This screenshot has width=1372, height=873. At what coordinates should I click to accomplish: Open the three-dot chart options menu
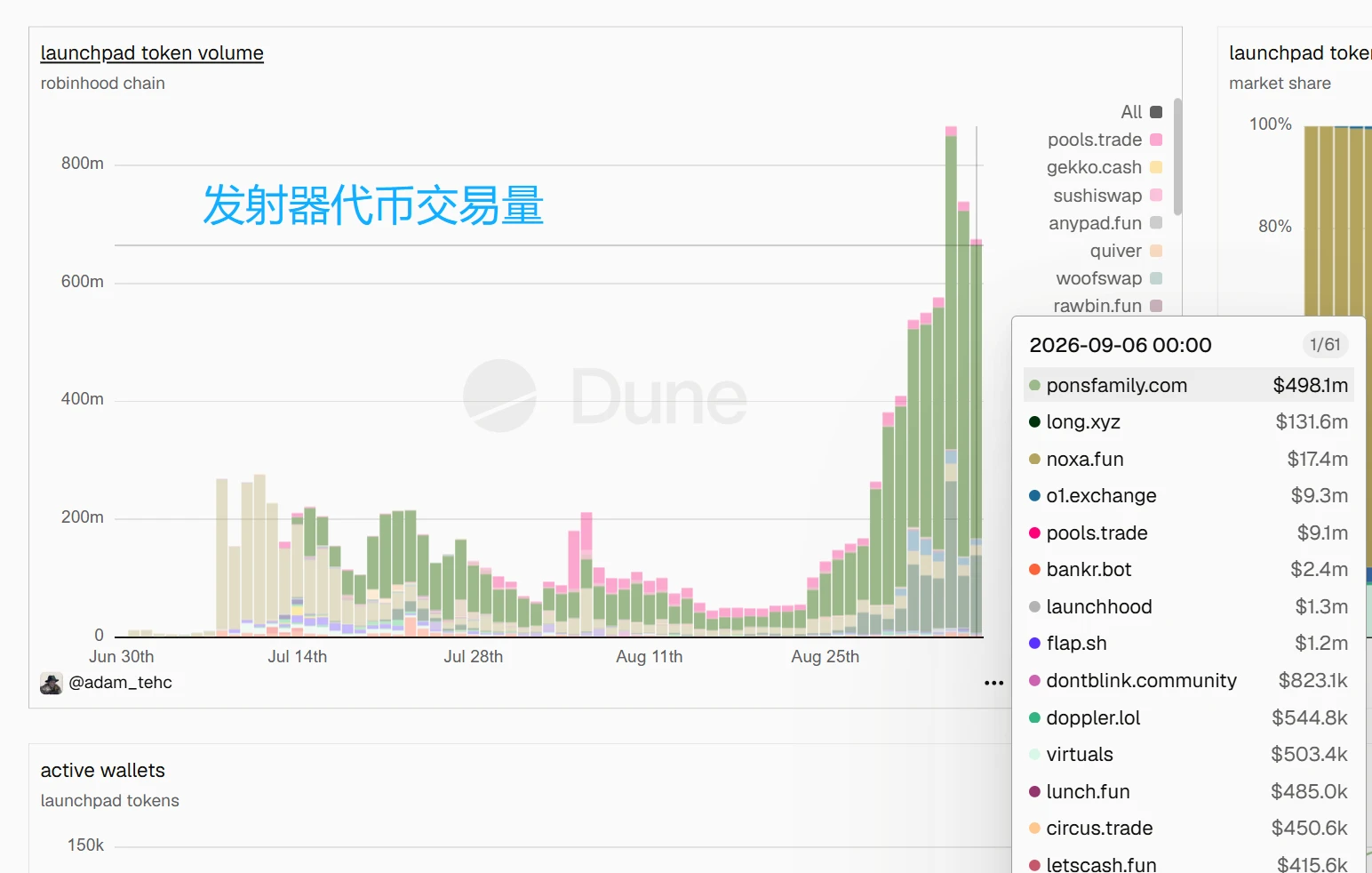coord(994,683)
